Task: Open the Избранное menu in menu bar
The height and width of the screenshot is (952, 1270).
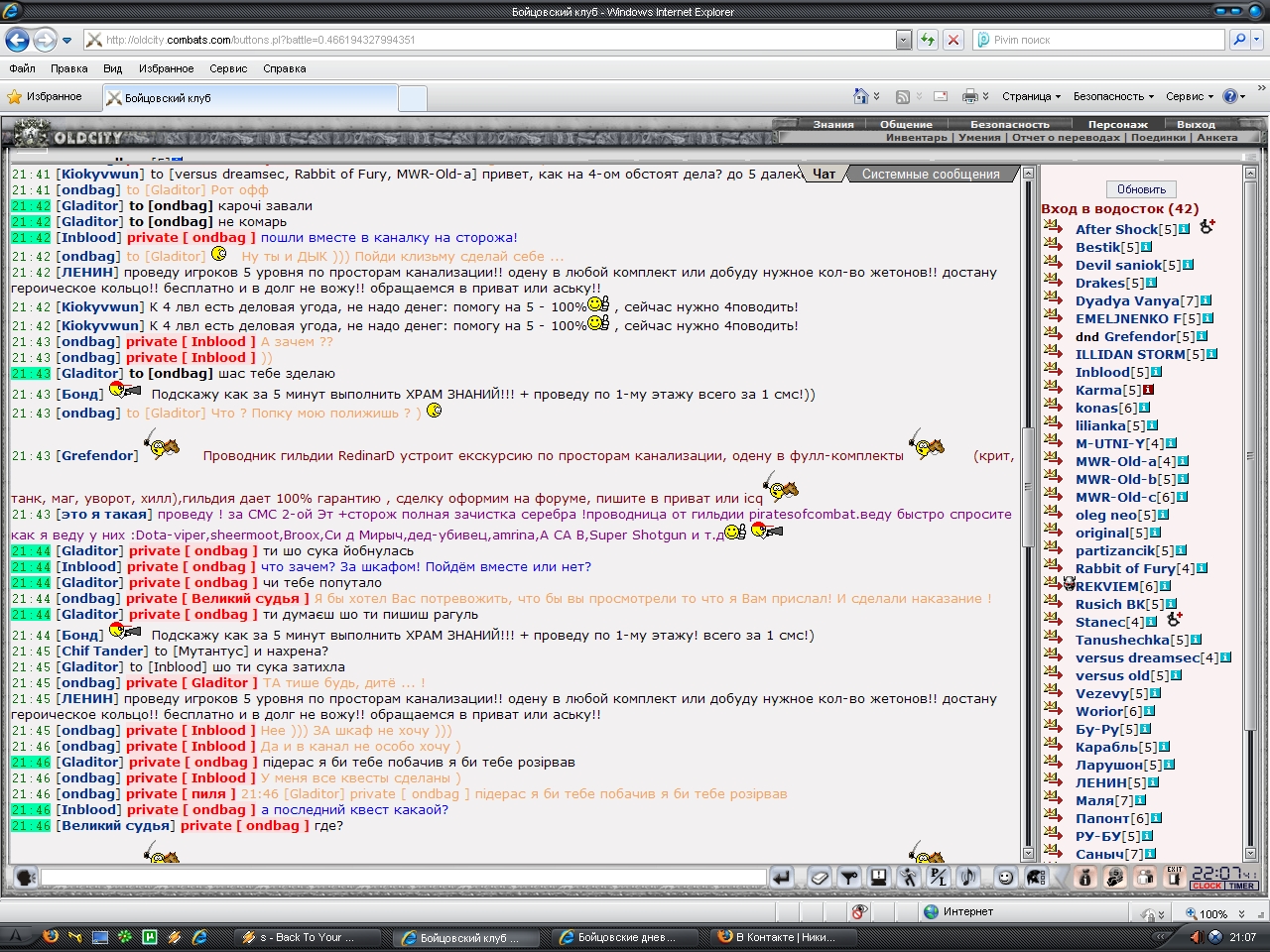Action: (166, 68)
